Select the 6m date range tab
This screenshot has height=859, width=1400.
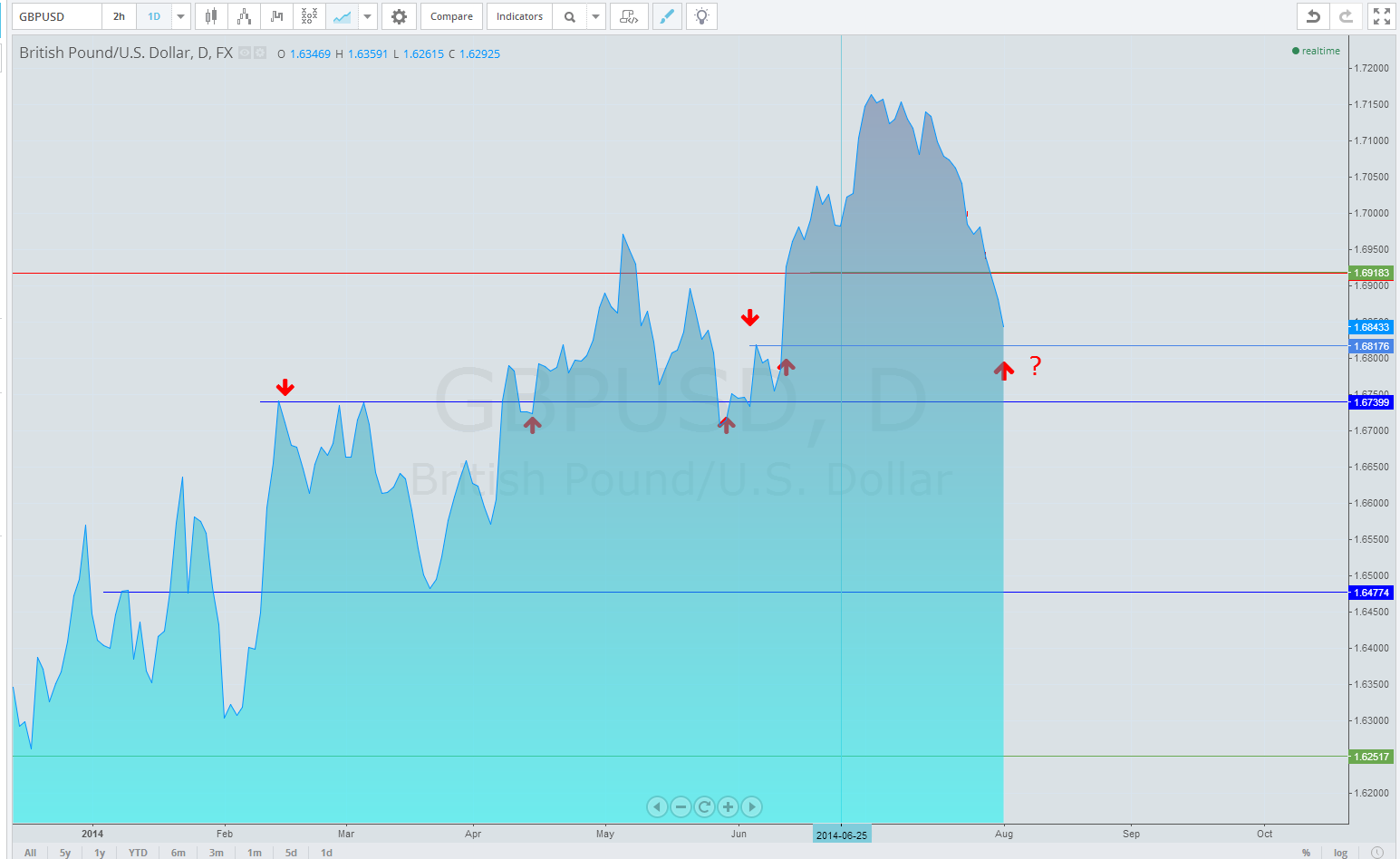[179, 853]
